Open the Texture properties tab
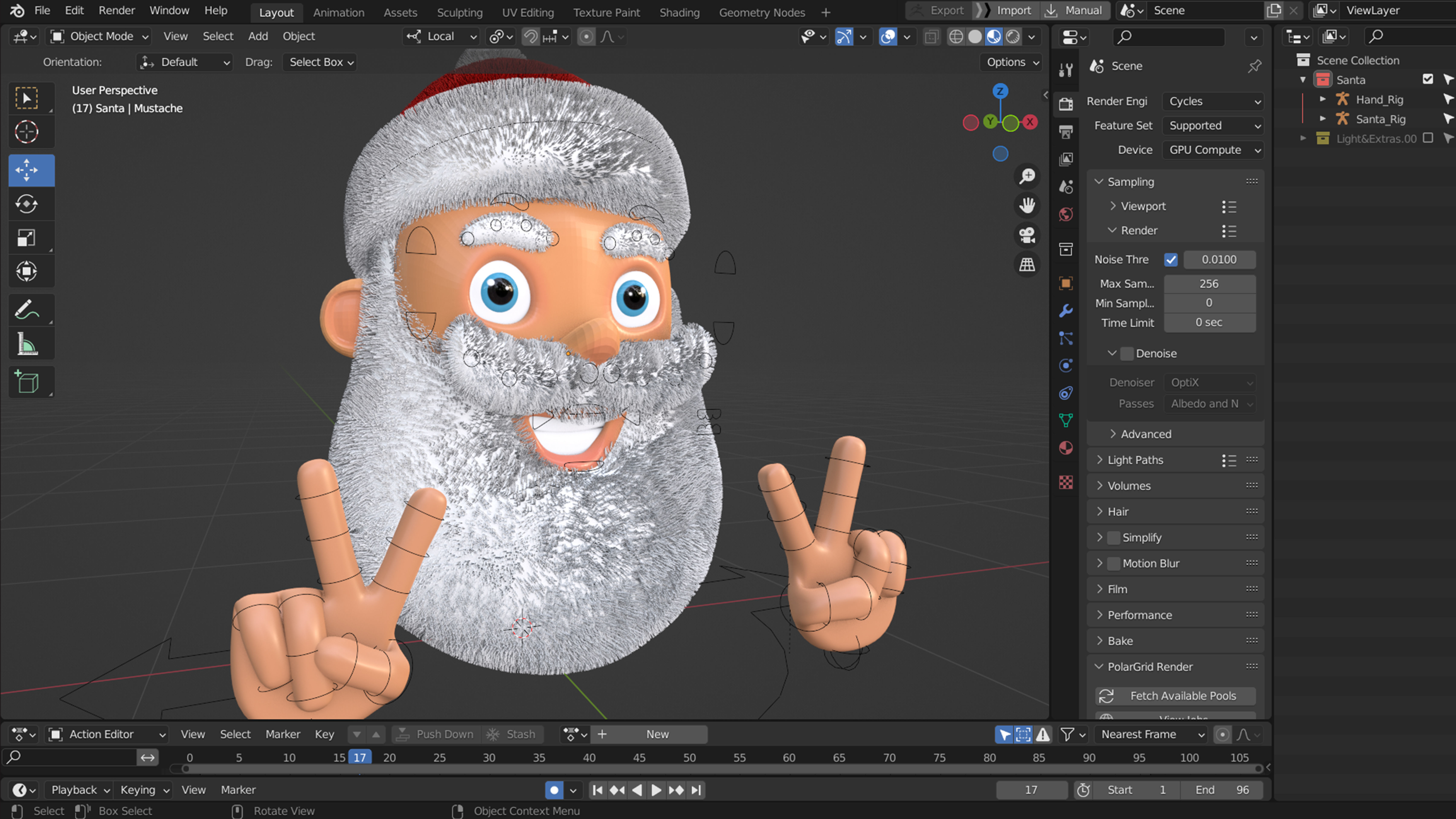This screenshot has height=819, width=1456. coord(1066,482)
